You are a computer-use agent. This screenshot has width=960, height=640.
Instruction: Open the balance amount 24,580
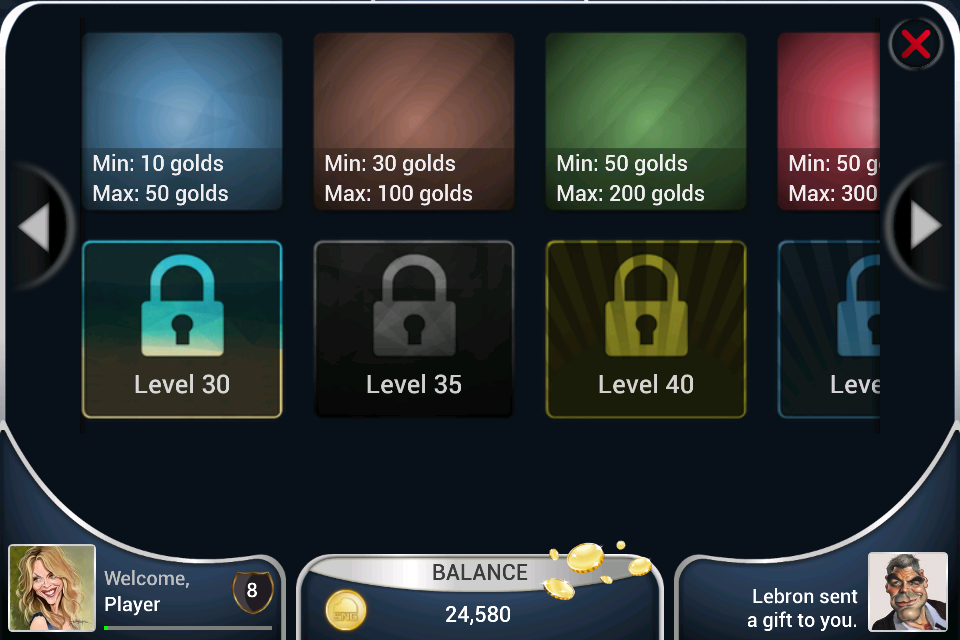coord(478,614)
